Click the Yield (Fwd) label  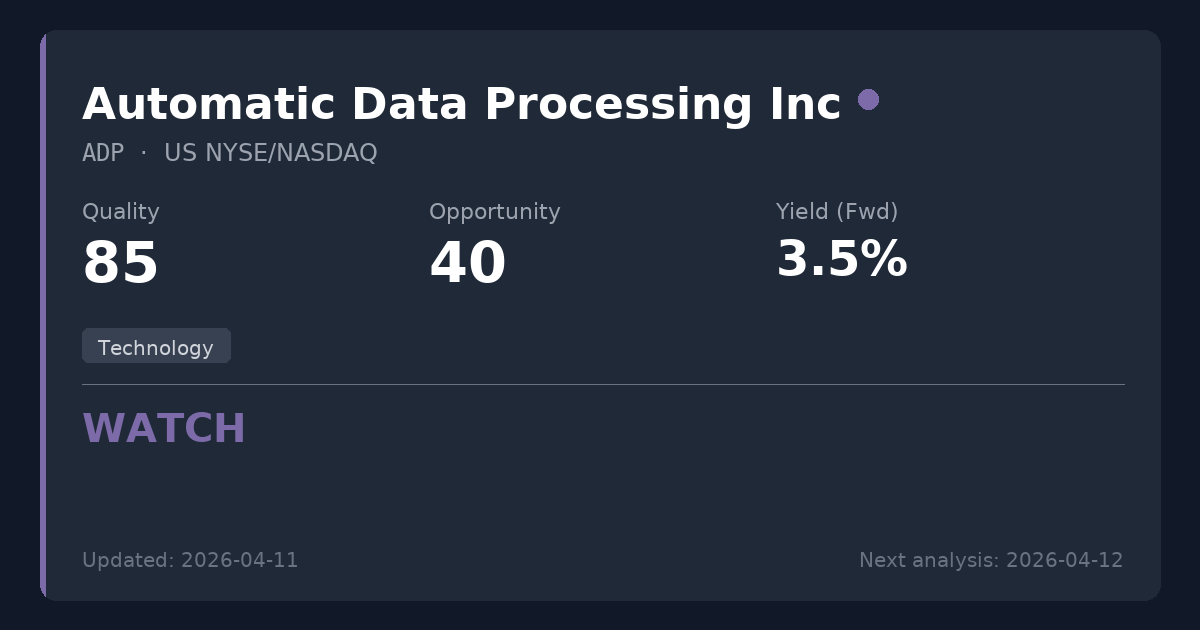point(836,212)
